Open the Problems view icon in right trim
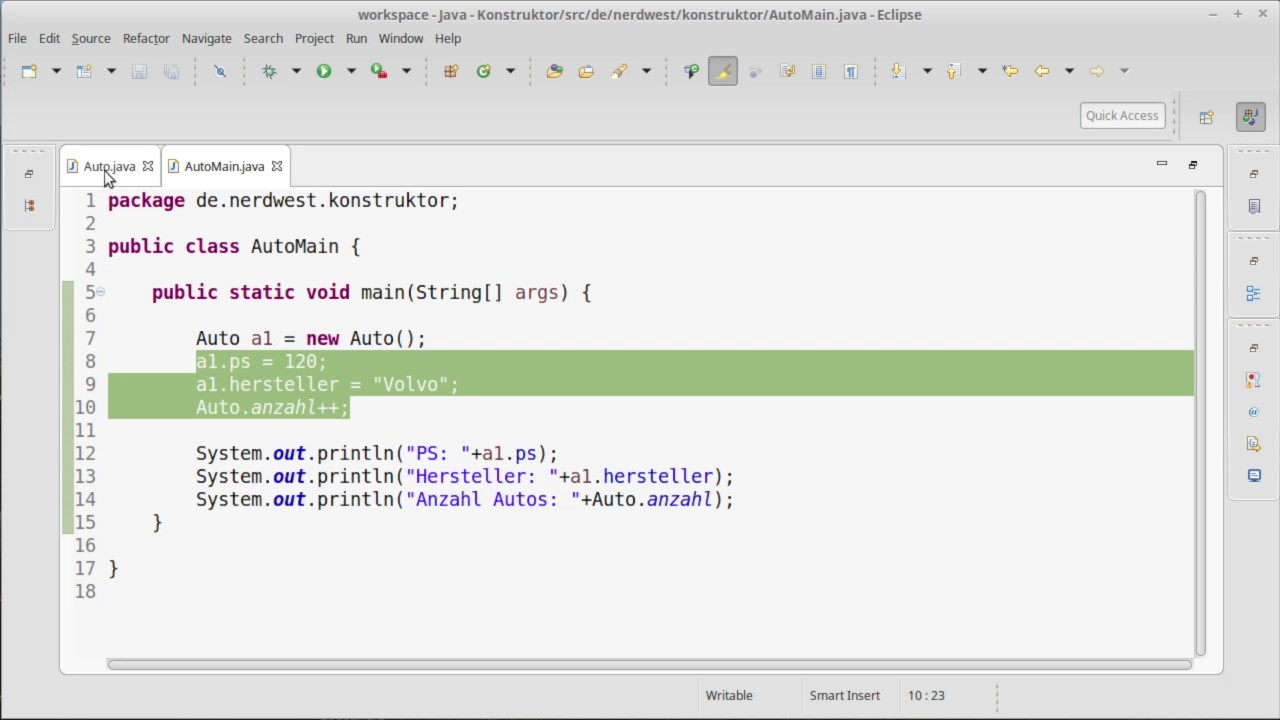The width and height of the screenshot is (1280, 720). coord(1254,380)
